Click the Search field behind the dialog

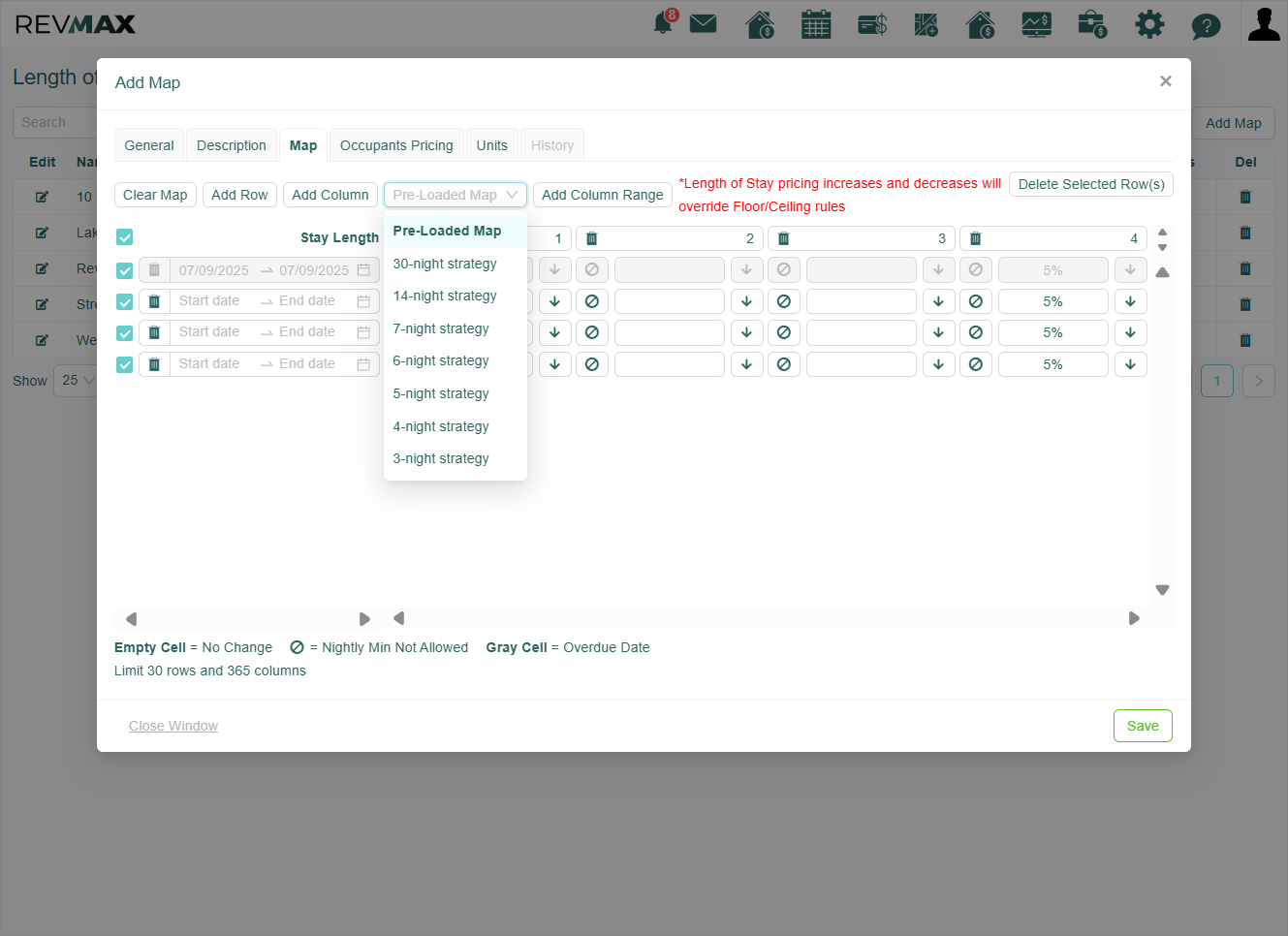54,122
